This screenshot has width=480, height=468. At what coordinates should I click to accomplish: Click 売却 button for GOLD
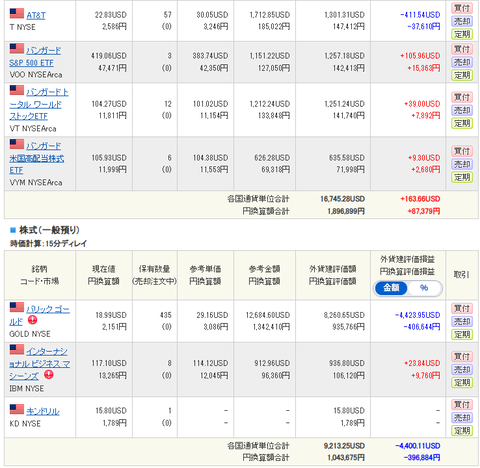[462, 322]
